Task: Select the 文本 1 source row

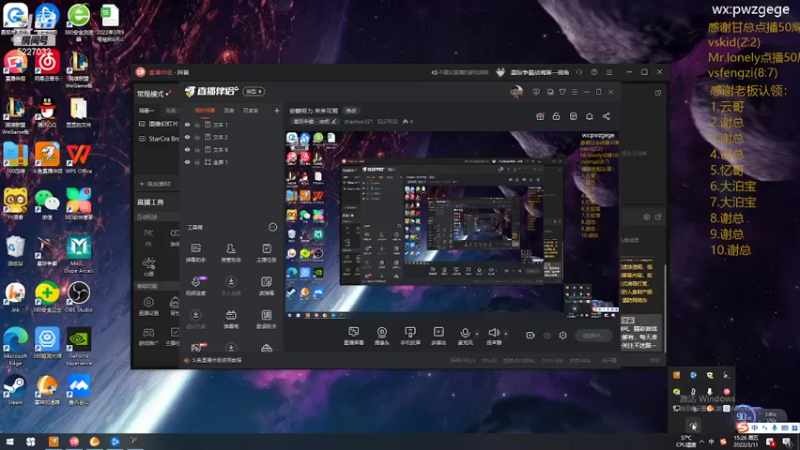Action: [x=232, y=124]
